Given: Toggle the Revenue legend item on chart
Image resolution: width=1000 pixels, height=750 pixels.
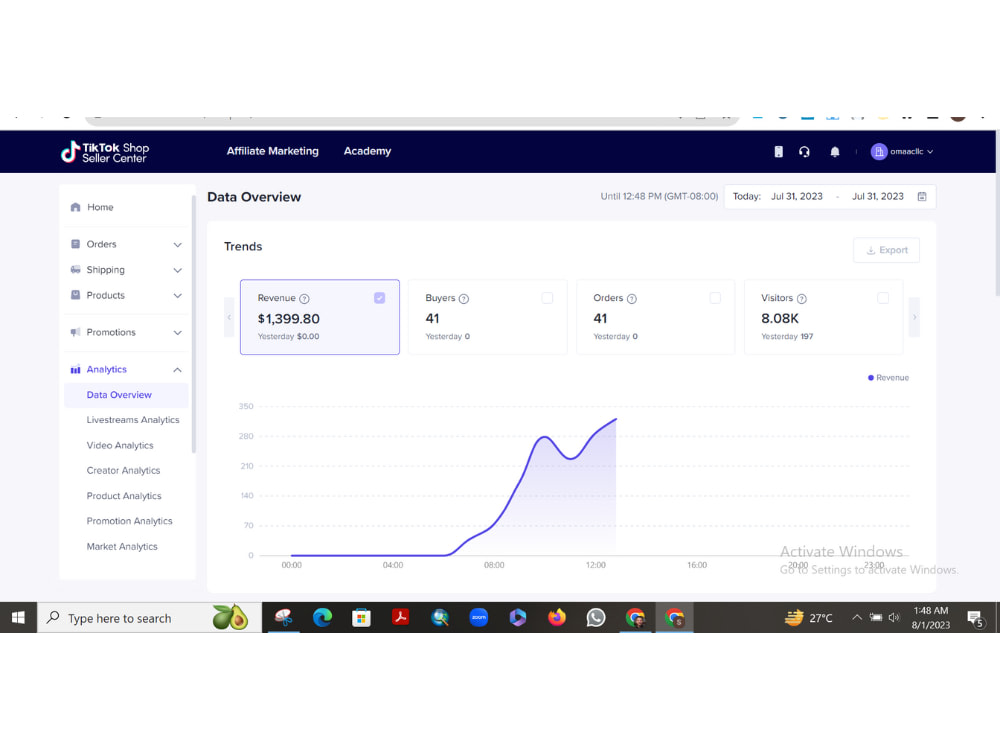Looking at the screenshot, I should (x=888, y=378).
